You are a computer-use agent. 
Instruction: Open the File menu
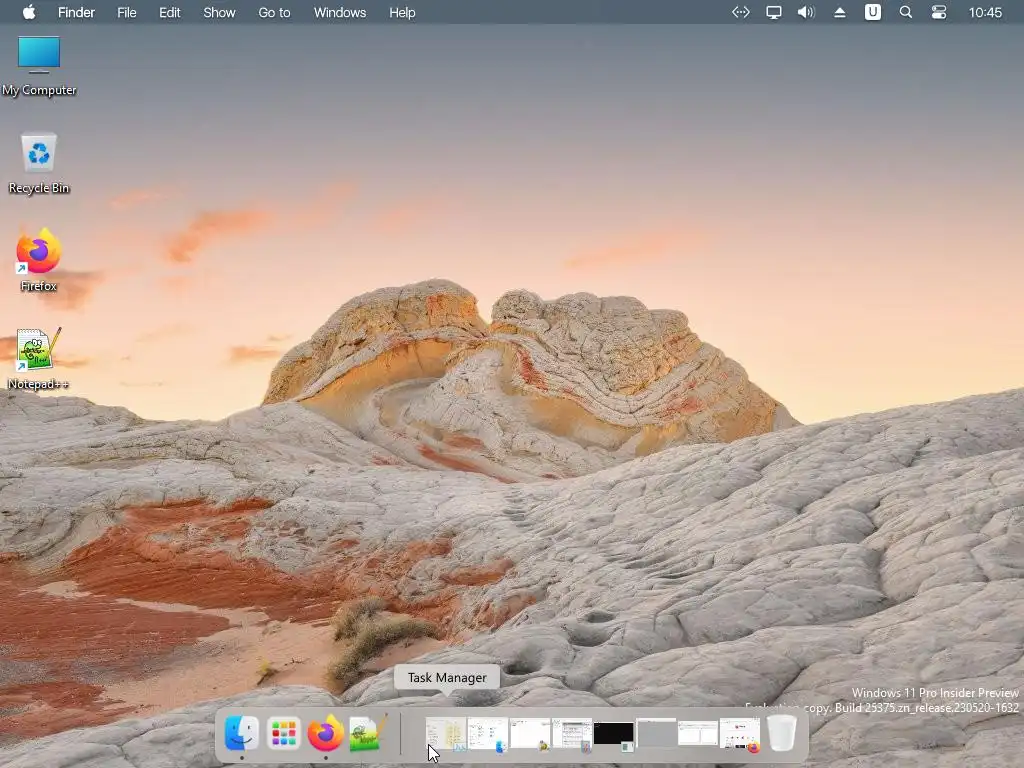tap(127, 12)
